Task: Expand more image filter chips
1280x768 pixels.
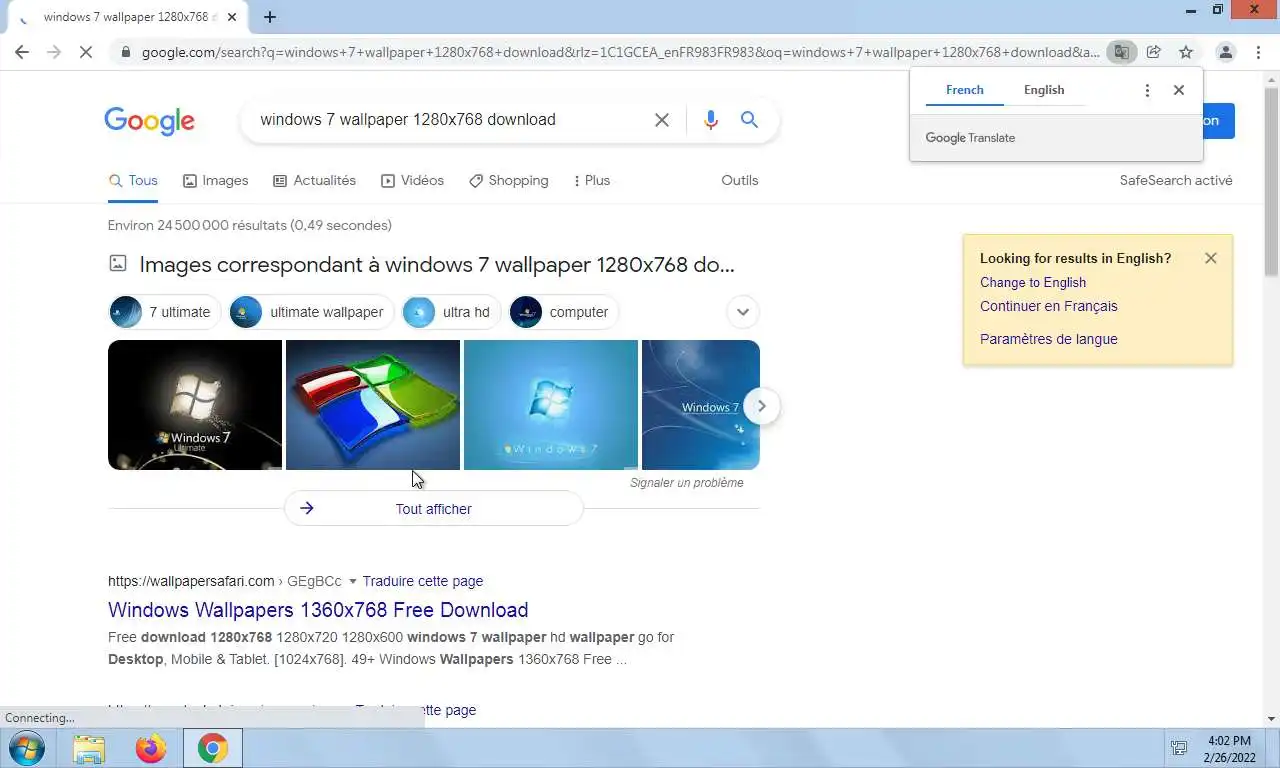Action: [742, 312]
